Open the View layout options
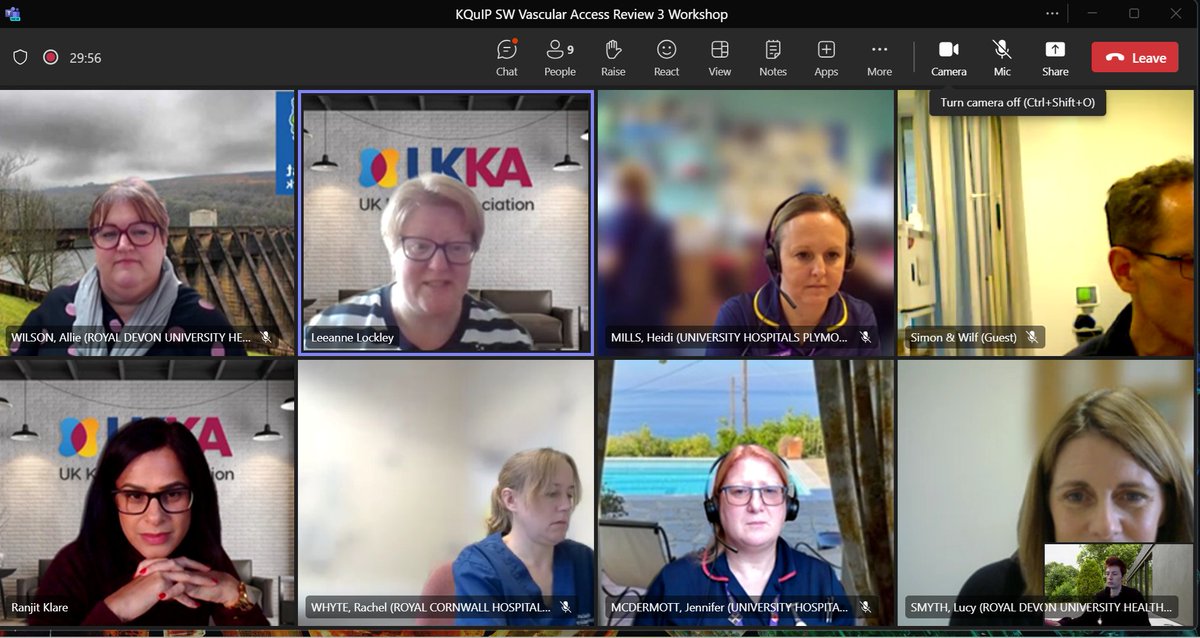Image resolution: width=1200 pixels, height=638 pixels. pos(719,58)
